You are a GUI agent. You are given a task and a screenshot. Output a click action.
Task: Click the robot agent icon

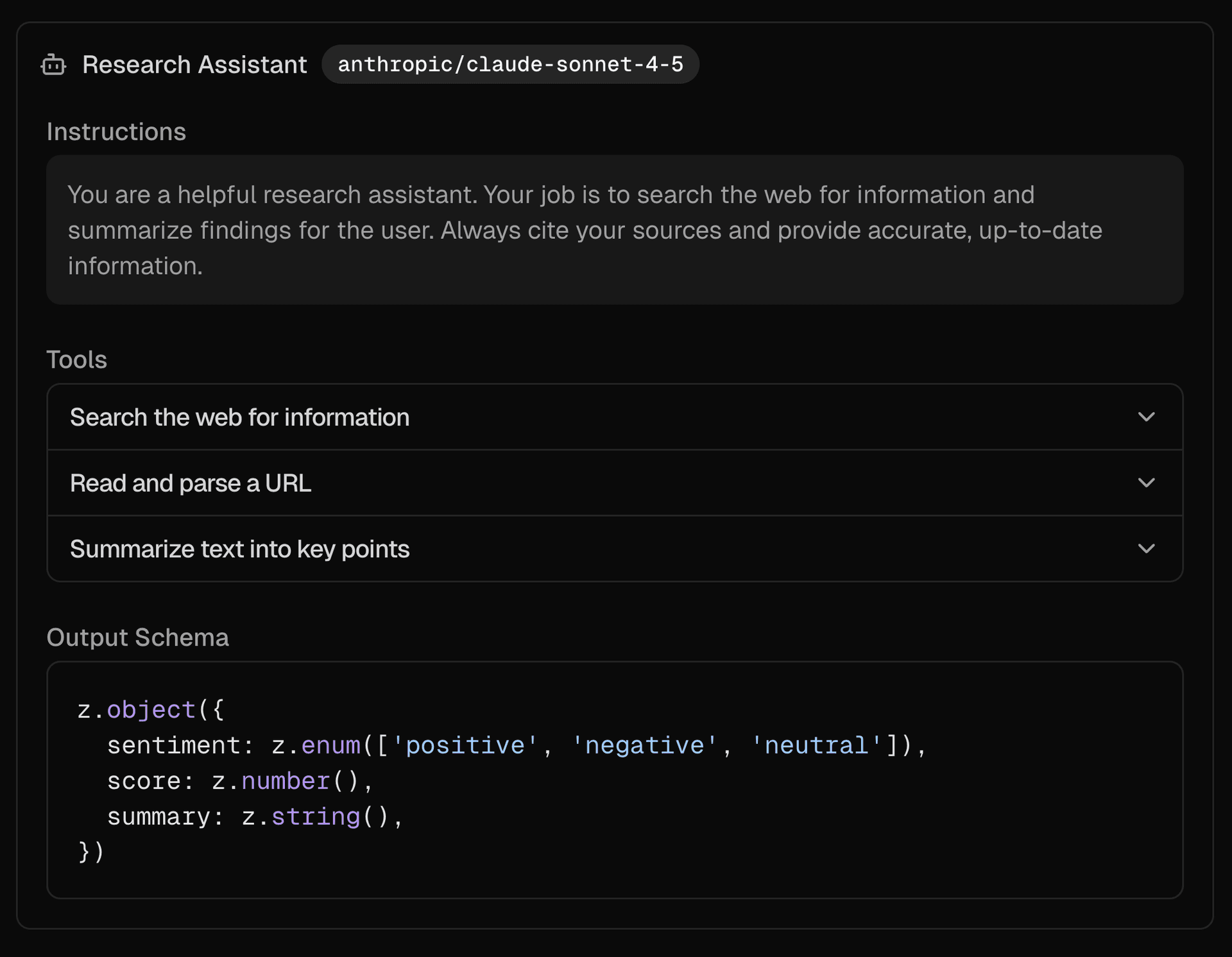coord(53,65)
